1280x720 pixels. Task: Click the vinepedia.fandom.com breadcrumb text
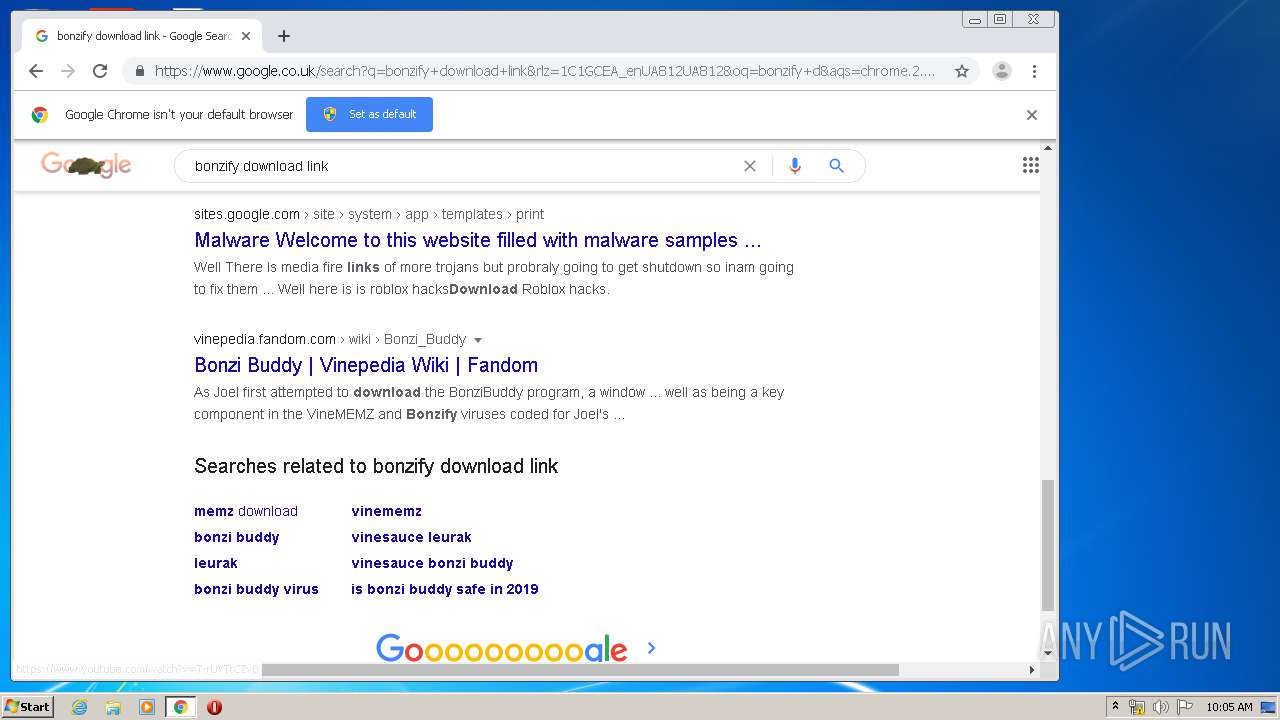pyautogui.click(x=265, y=339)
